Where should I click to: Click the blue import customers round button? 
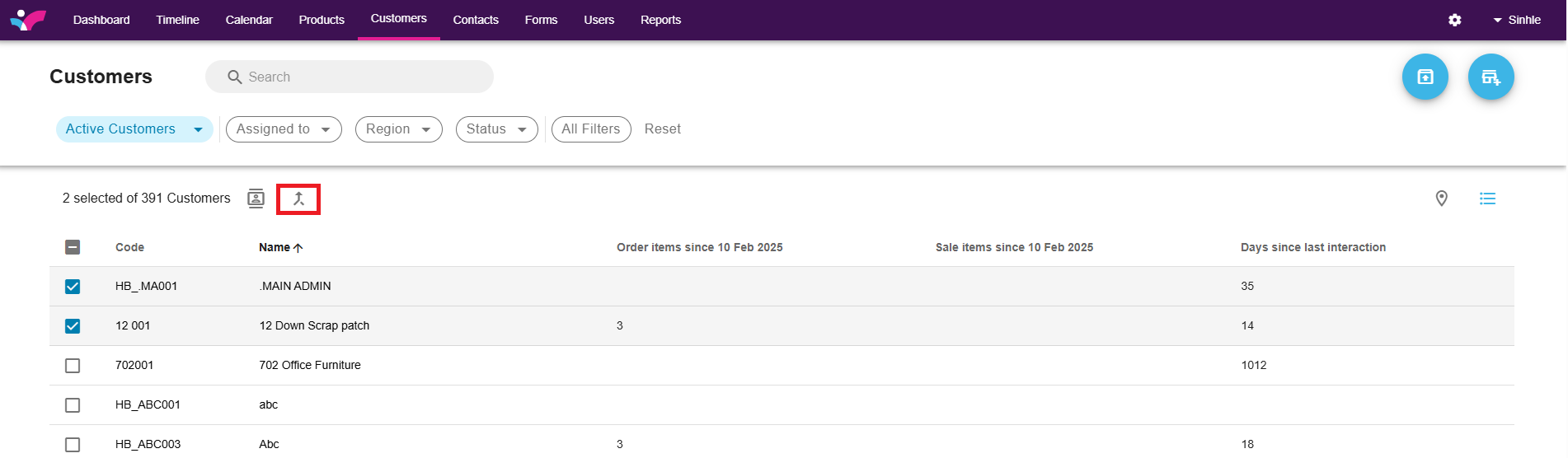[x=1425, y=77]
